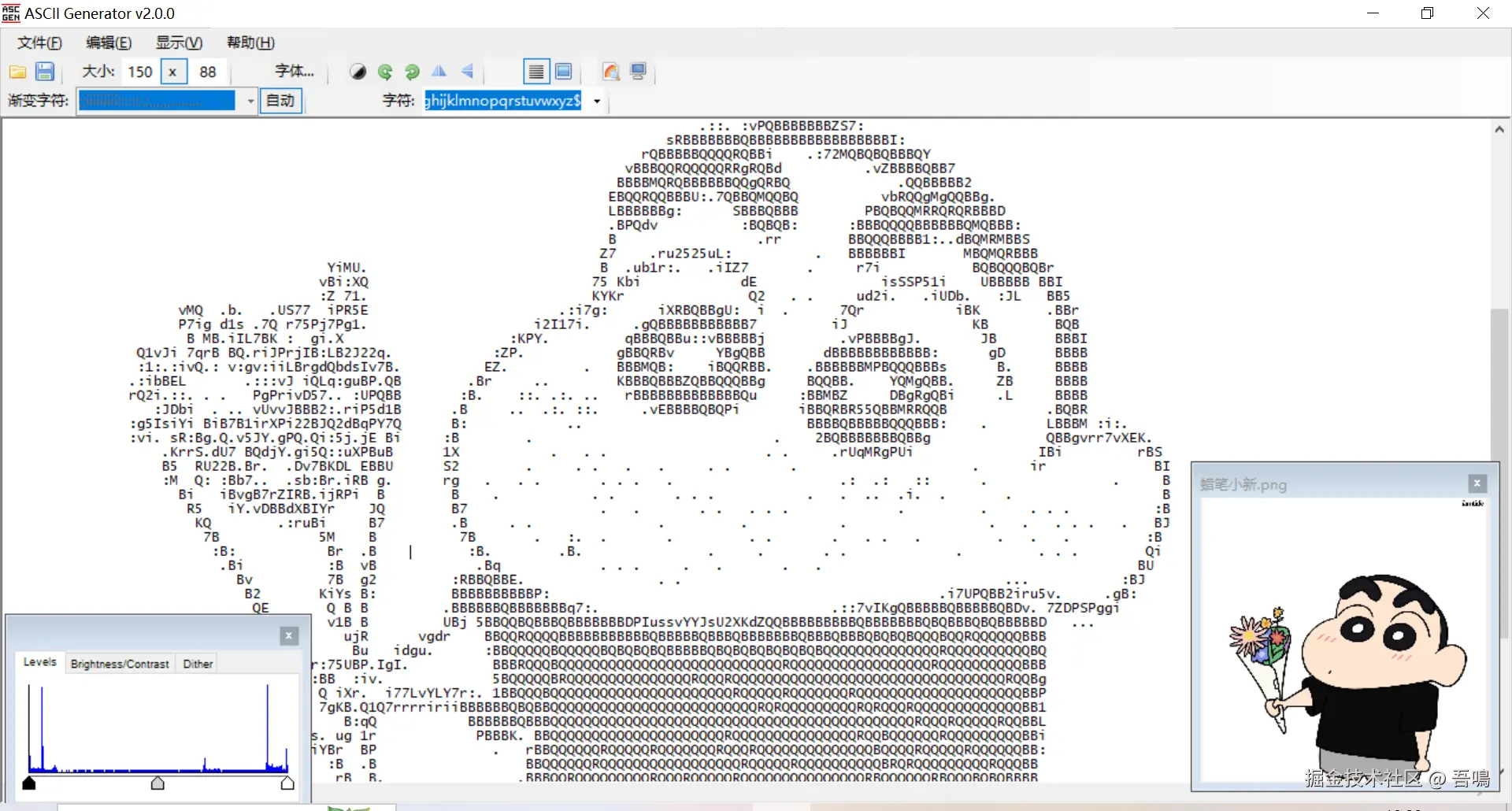Expand the 字符 characters dropdown arrow
This screenshot has height=811, width=1512.
[597, 102]
